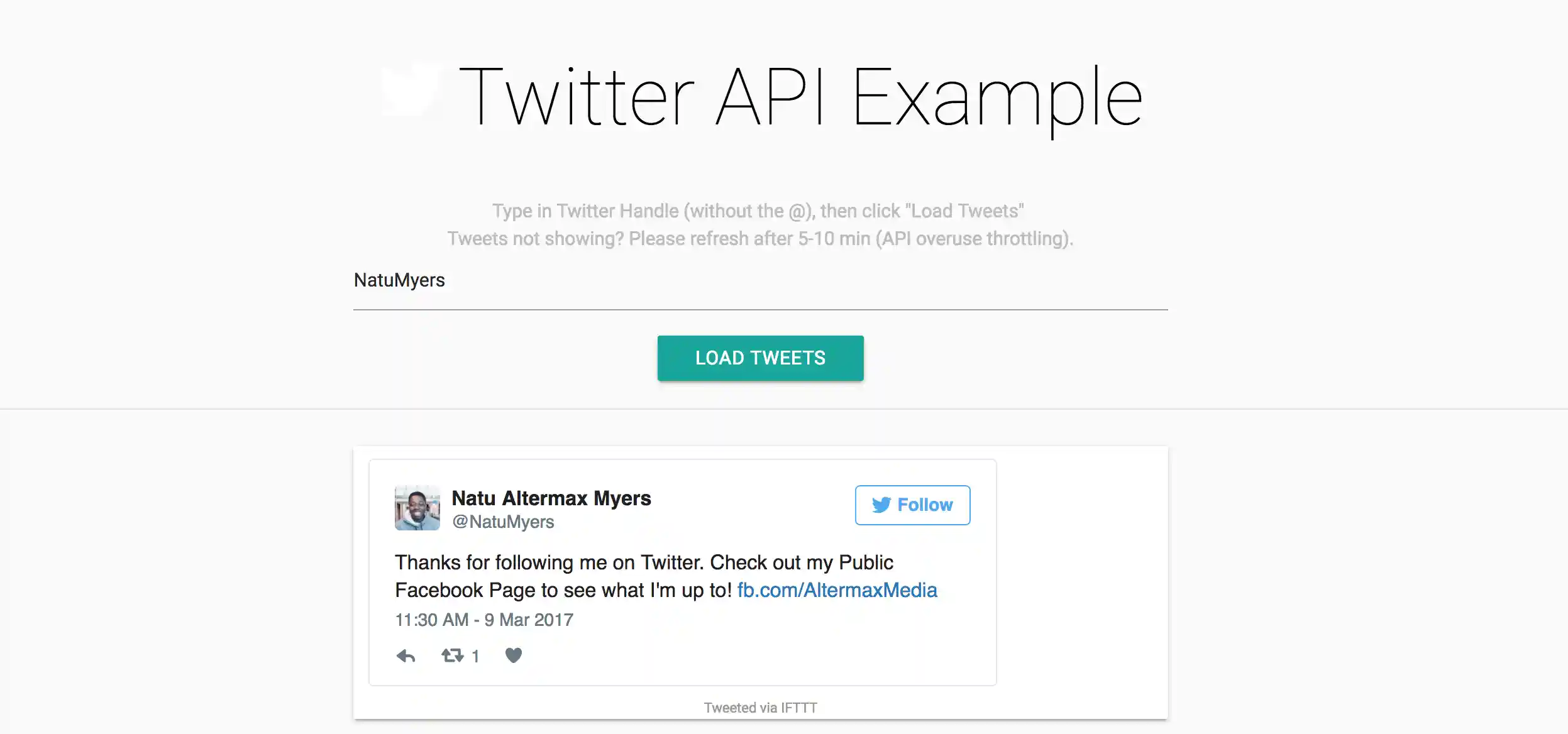Retweet using the retweet arrows icon
1568x734 pixels.
pyautogui.click(x=452, y=656)
